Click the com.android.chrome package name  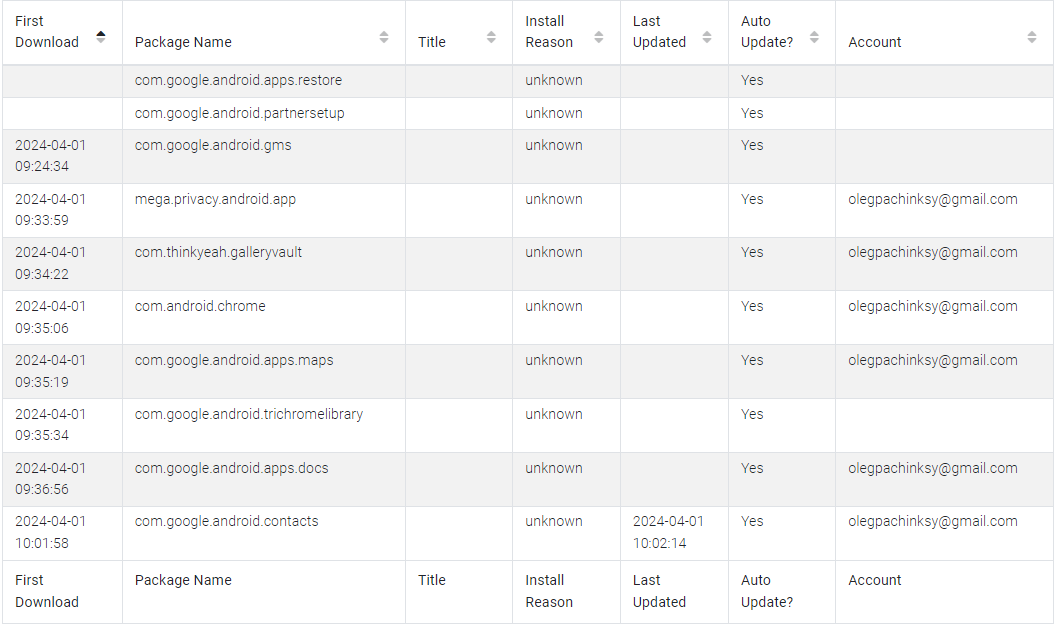(200, 306)
